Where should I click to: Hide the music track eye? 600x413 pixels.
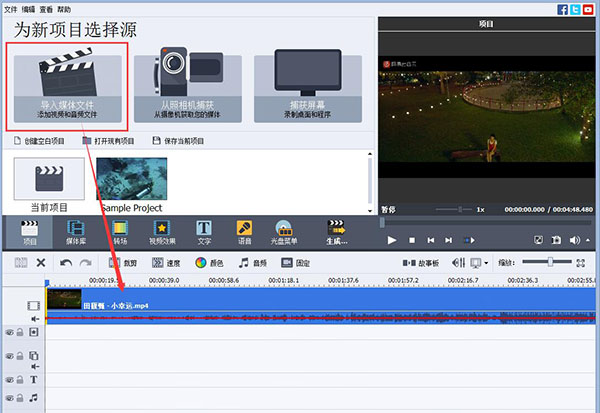click(9, 398)
